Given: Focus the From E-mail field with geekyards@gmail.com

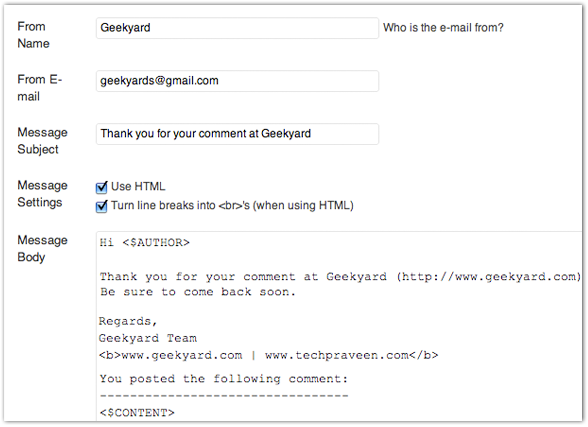Looking at the screenshot, I should tap(237, 81).
